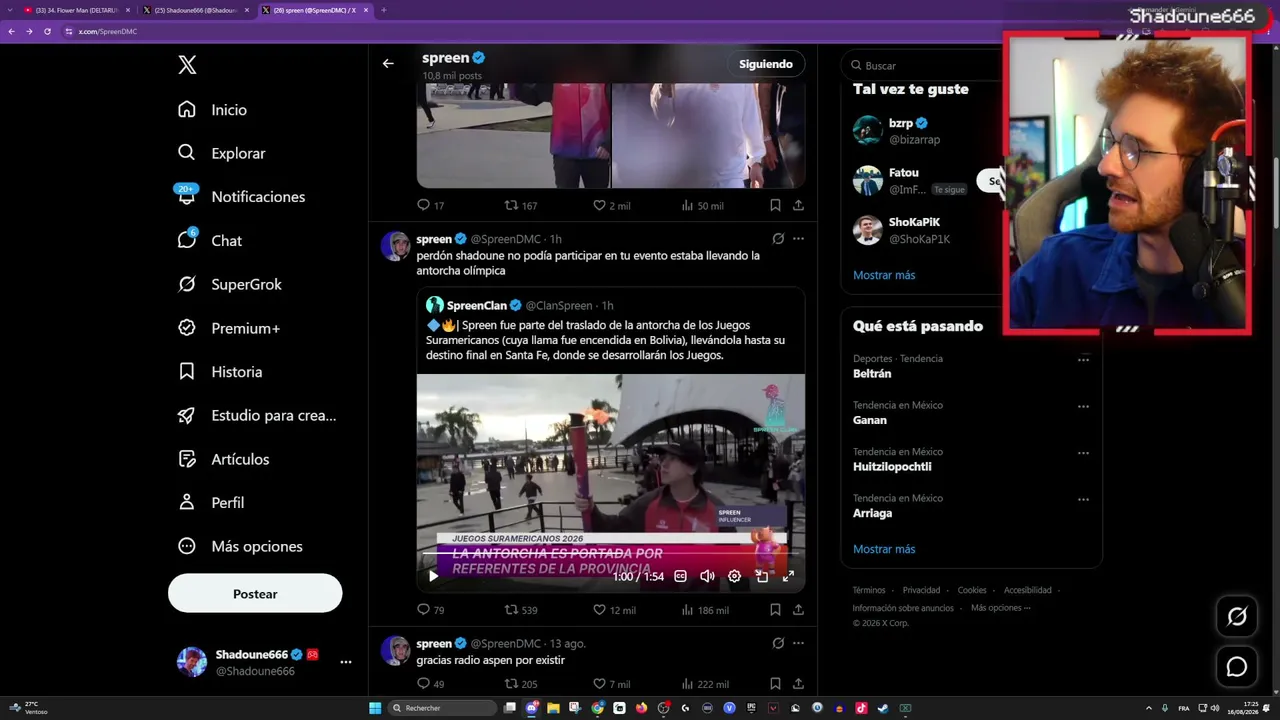
Task: Repost the post with 167 reposts
Action: click(521, 205)
